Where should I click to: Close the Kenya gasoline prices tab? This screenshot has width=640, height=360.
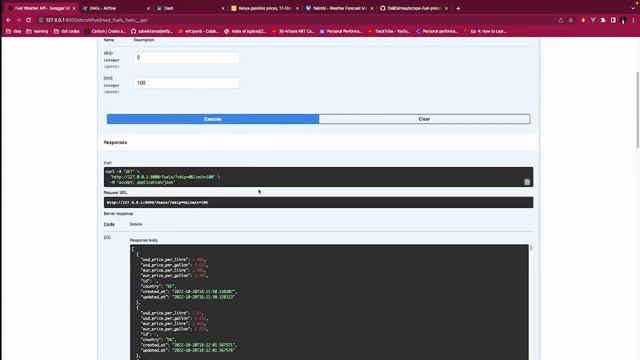tap(297, 8)
